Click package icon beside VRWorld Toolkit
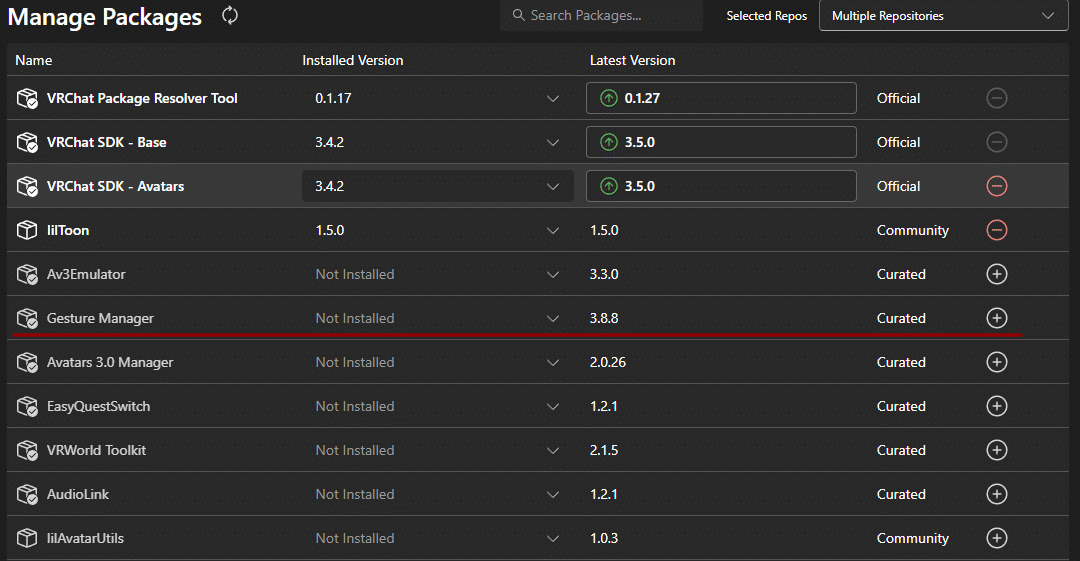Screen dimensions: 1080x561 pyautogui.click(x=27, y=451)
